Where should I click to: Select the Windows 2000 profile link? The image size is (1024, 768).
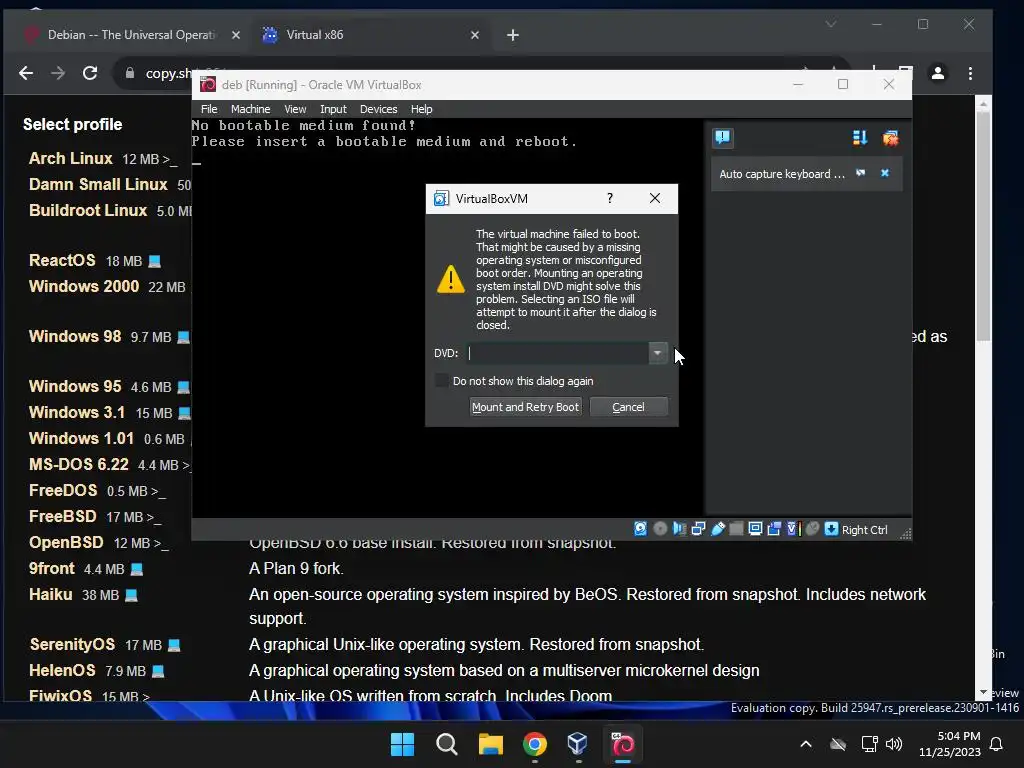[x=84, y=287]
